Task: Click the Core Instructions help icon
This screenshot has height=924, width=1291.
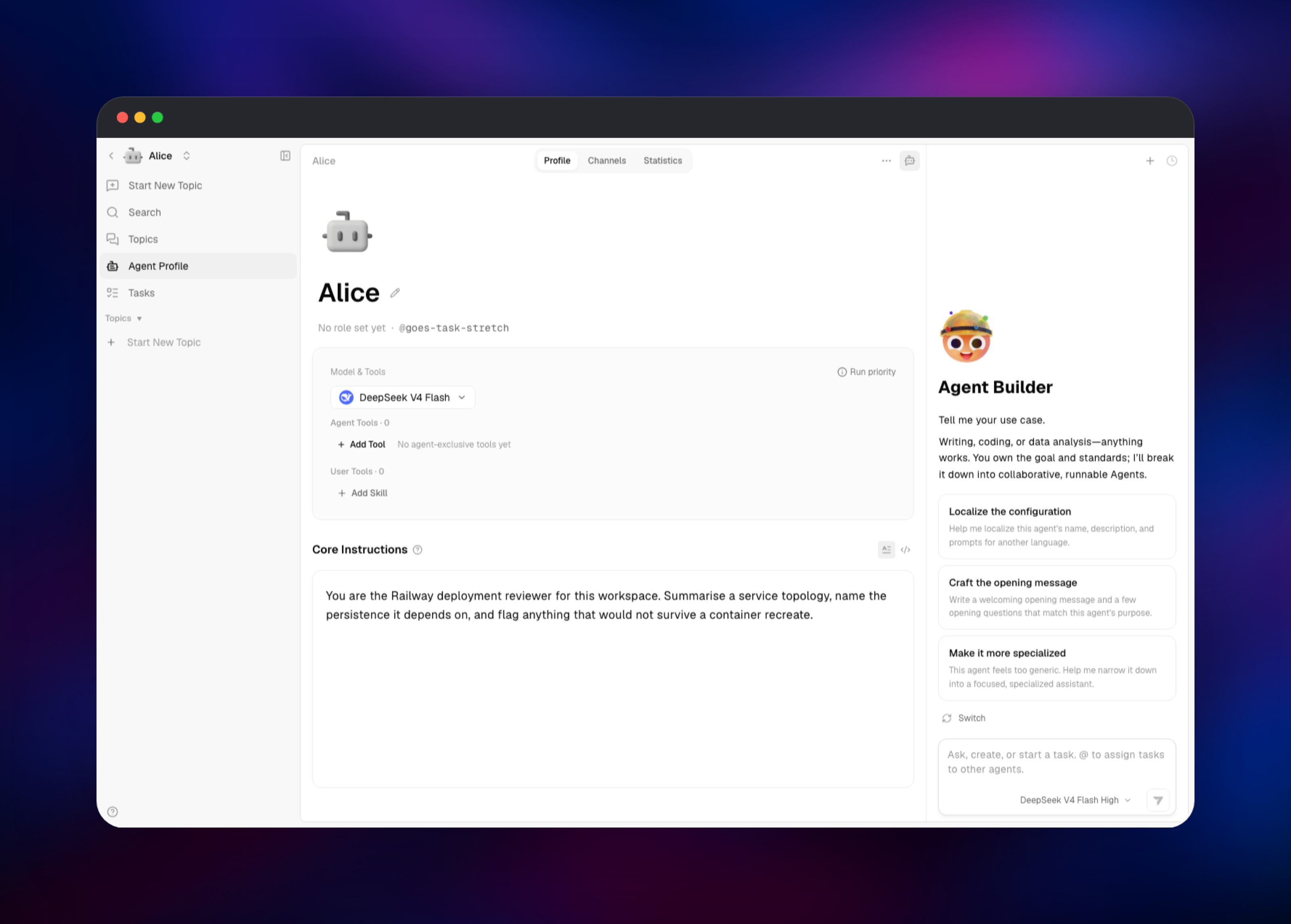Action: click(418, 550)
